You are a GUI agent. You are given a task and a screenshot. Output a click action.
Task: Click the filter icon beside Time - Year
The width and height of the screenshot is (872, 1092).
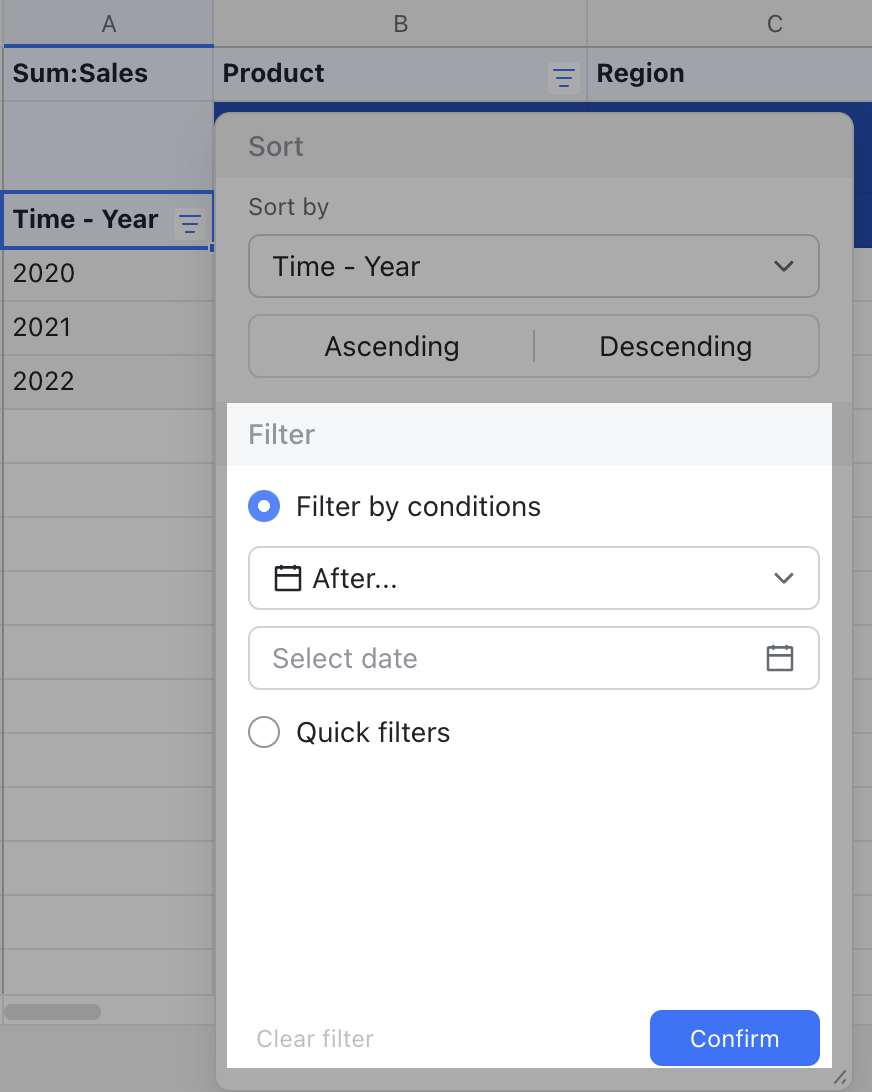(x=189, y=224)
